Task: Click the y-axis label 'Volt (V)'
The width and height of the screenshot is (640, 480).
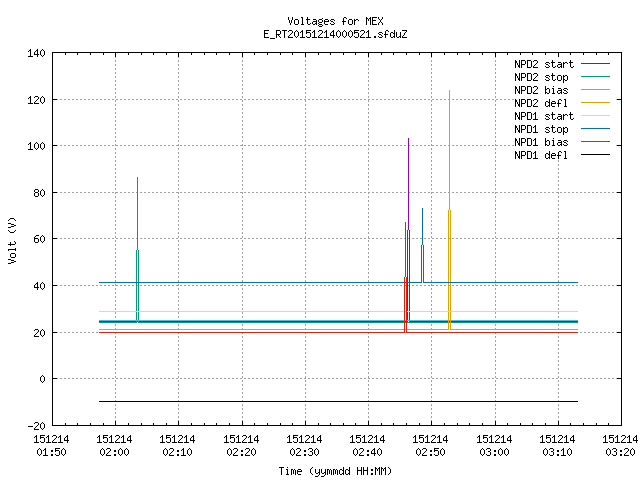Action: [x=12, y=240]
